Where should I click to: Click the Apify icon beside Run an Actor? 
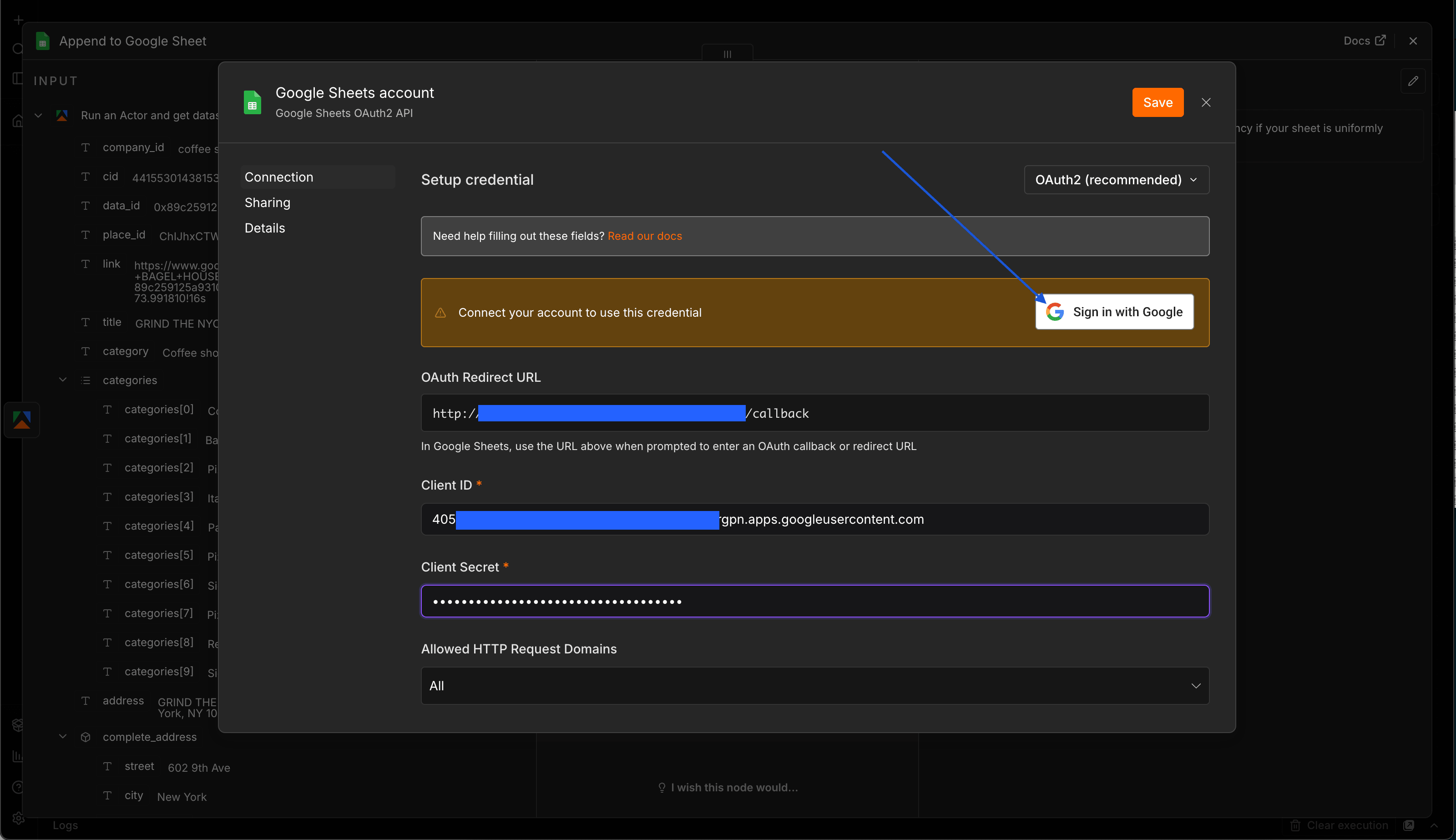point(62,116)
